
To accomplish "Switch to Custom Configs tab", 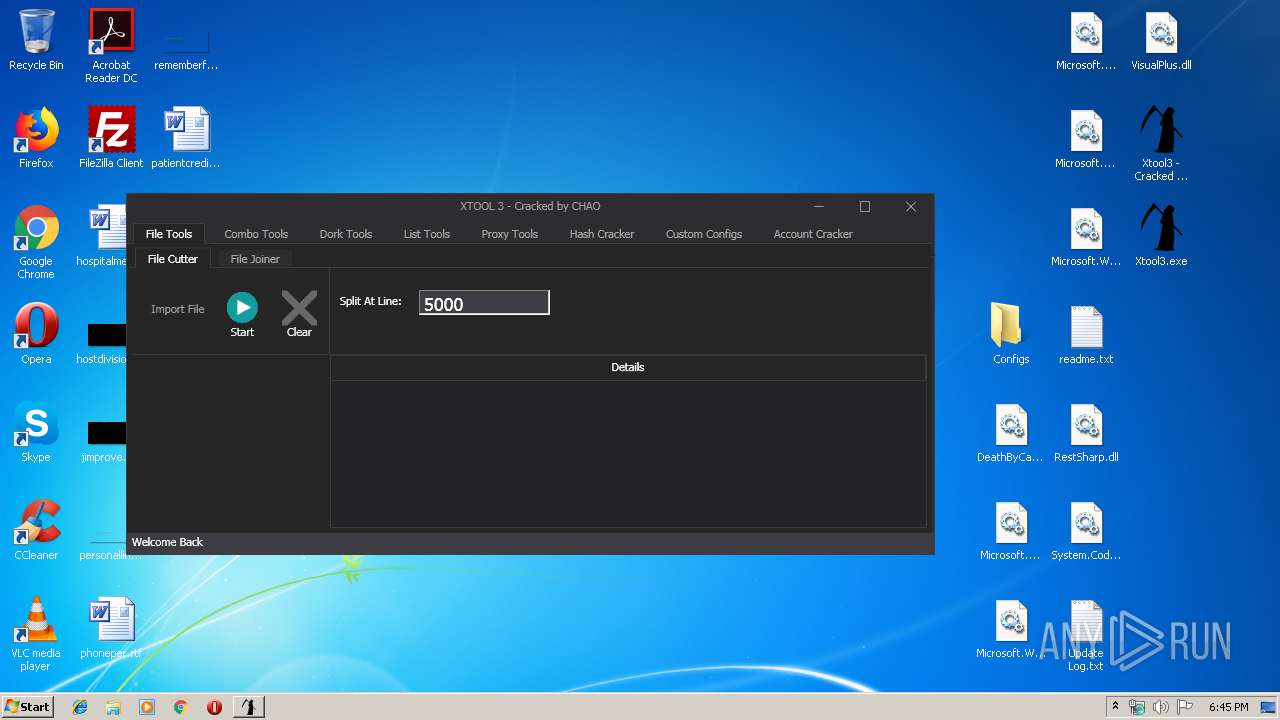I will pyautogui.click(x=704, y=234).
